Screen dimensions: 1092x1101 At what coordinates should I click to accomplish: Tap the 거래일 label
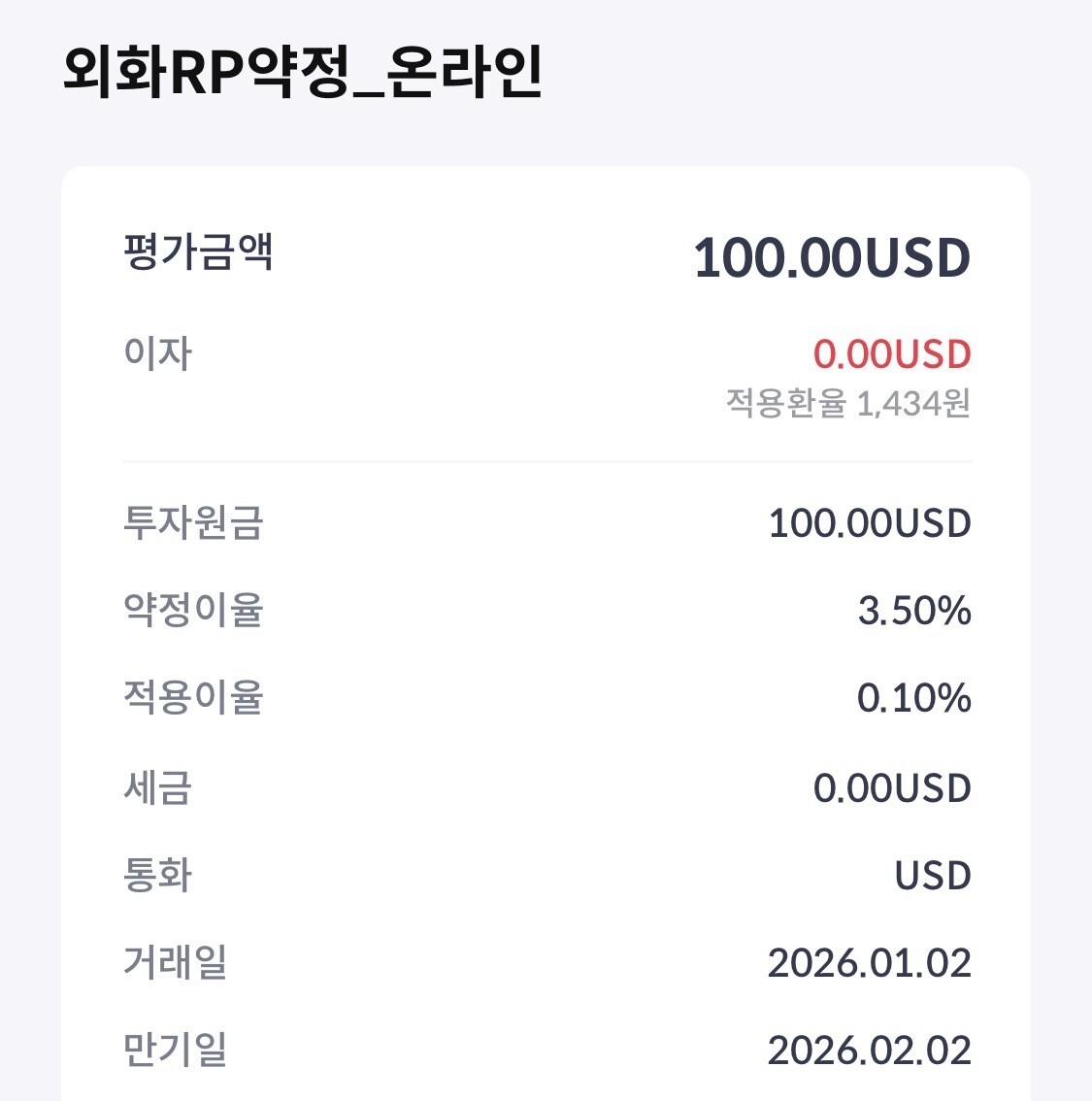176,962
